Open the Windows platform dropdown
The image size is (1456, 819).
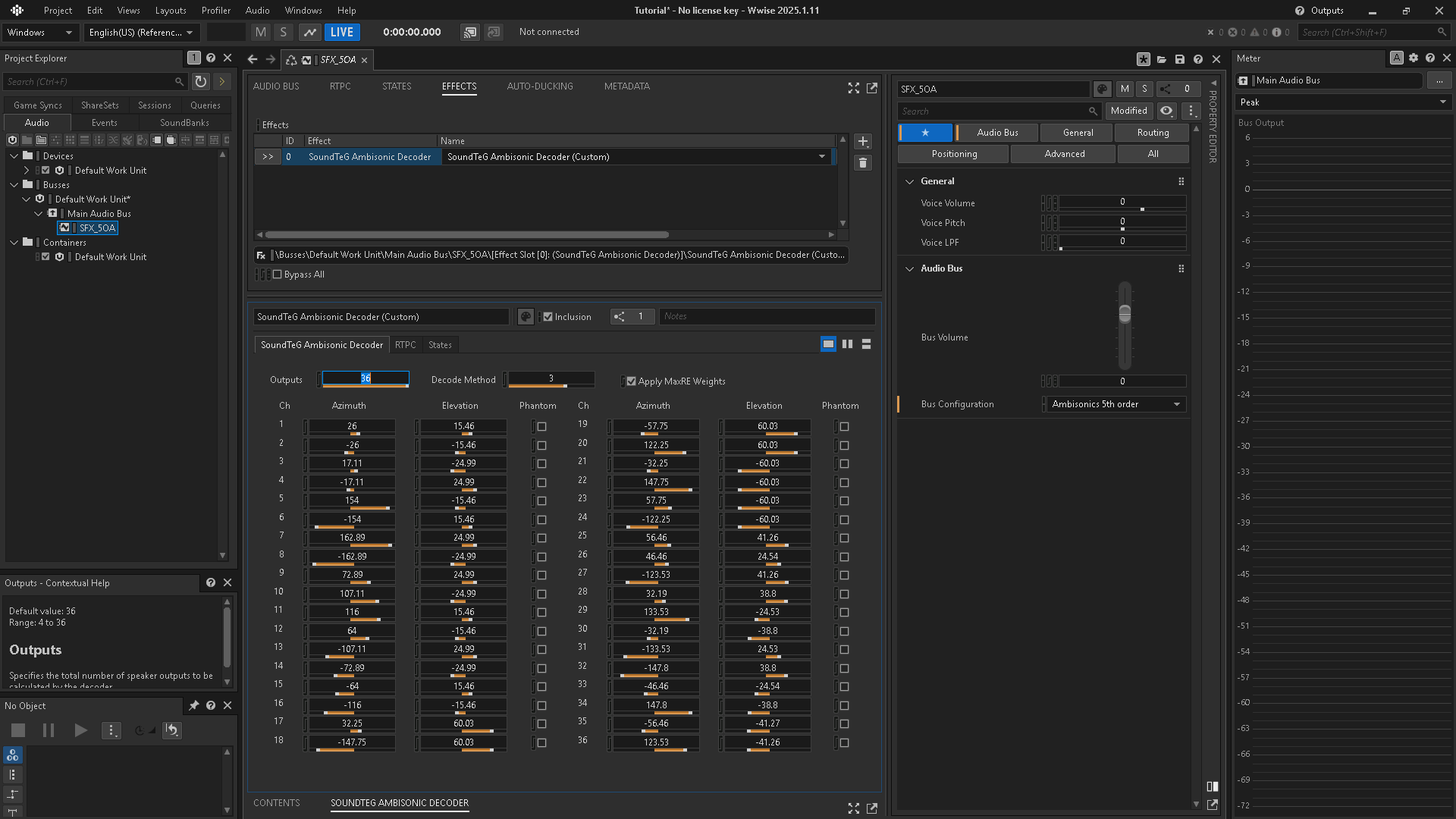pos(40,33)
